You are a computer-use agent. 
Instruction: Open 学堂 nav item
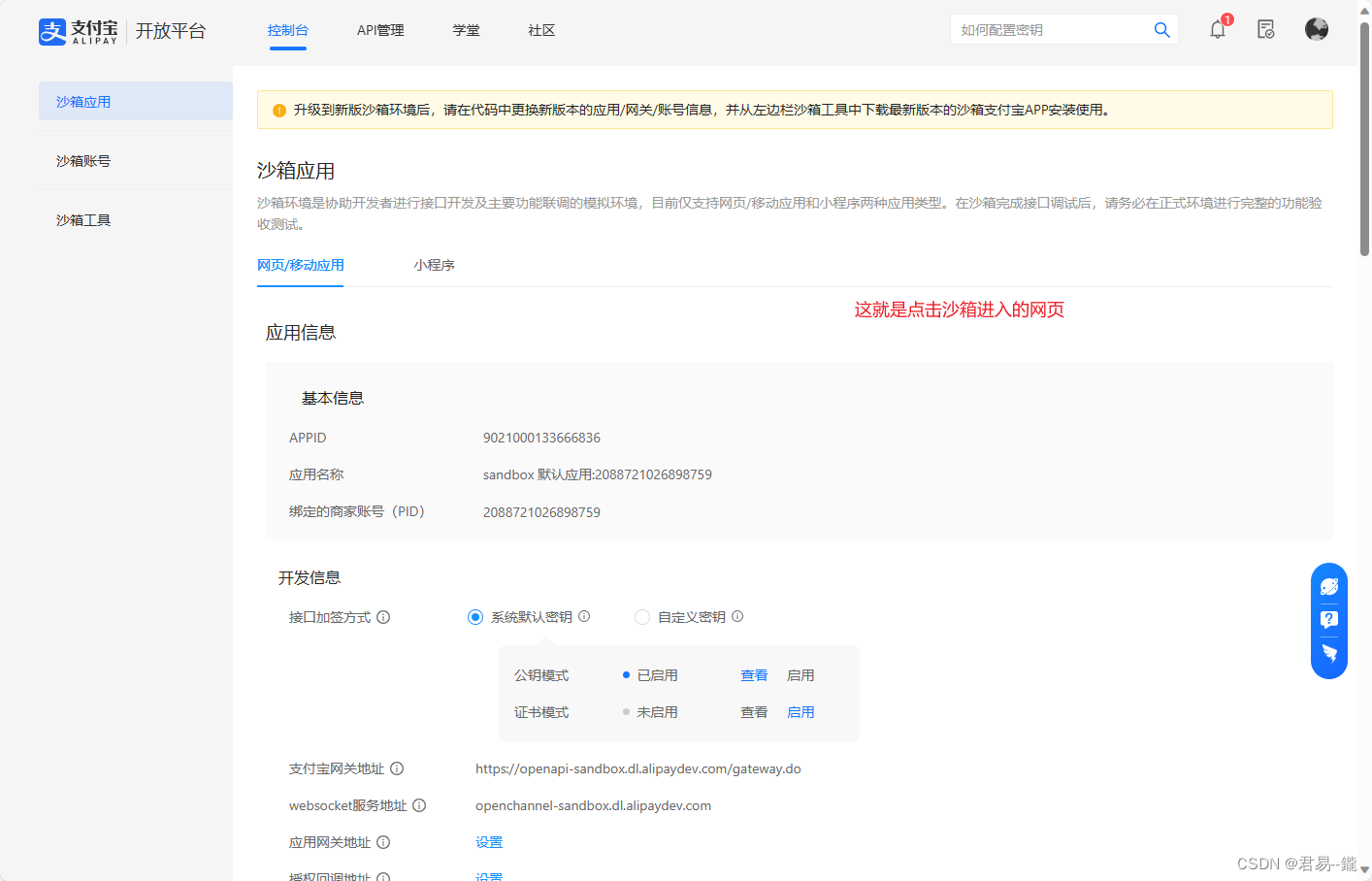pyautogui.click(x=466, y=30)
